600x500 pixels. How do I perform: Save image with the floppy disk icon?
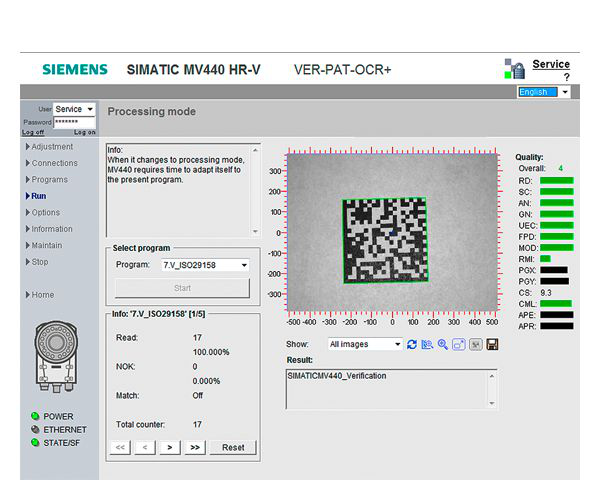[492, 344]
